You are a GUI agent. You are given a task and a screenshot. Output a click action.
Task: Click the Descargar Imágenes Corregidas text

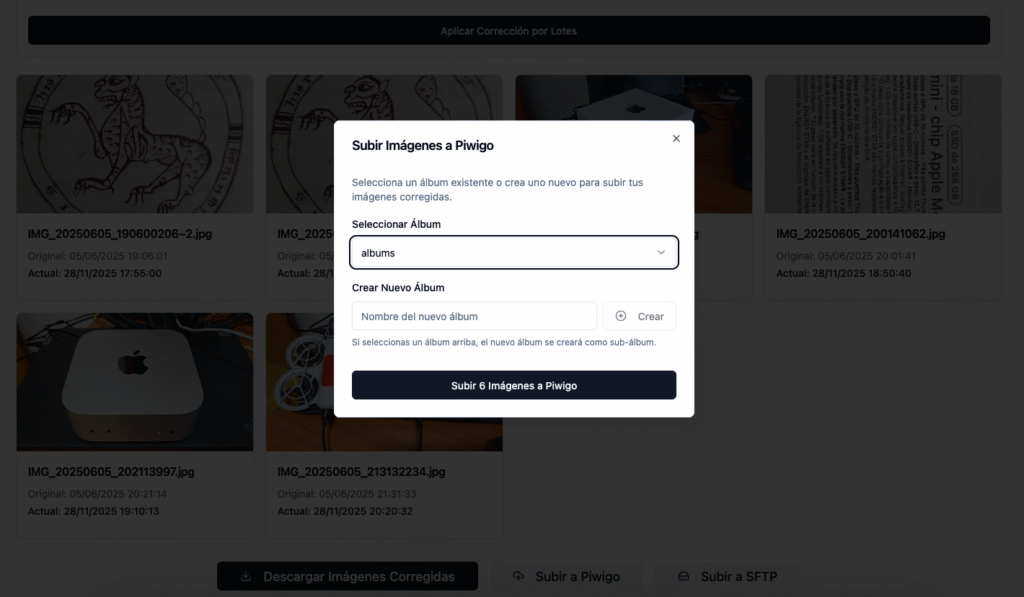358,576
